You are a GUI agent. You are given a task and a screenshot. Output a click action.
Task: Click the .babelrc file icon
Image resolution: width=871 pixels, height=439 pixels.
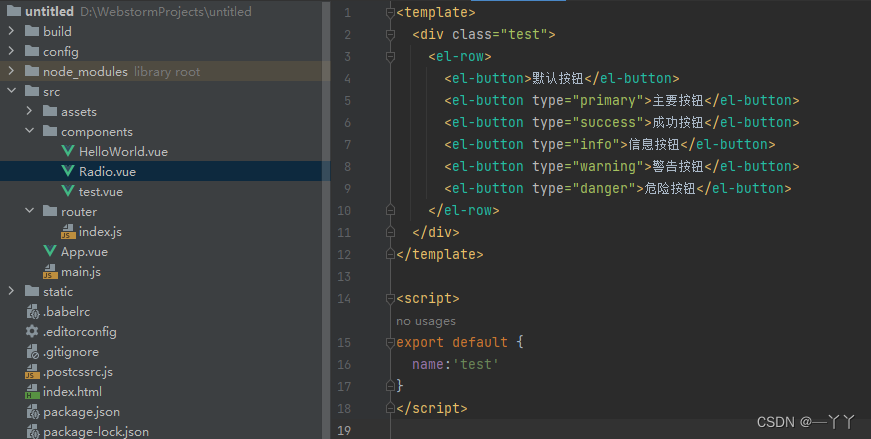[32, 312]
